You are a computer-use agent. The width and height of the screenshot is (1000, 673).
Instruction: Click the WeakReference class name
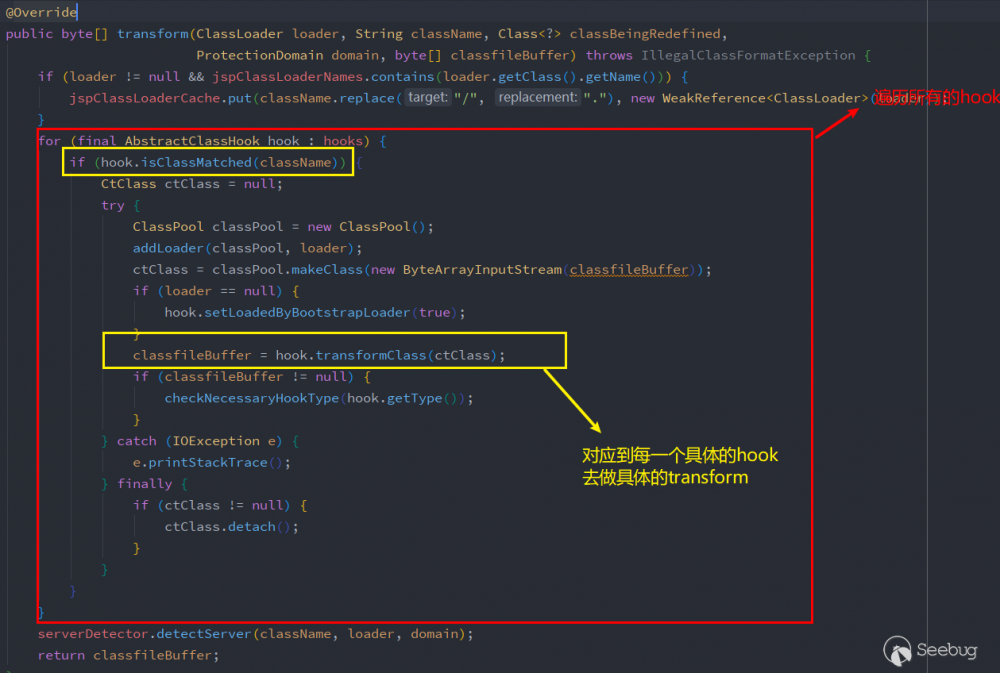[x=714, y=98]
